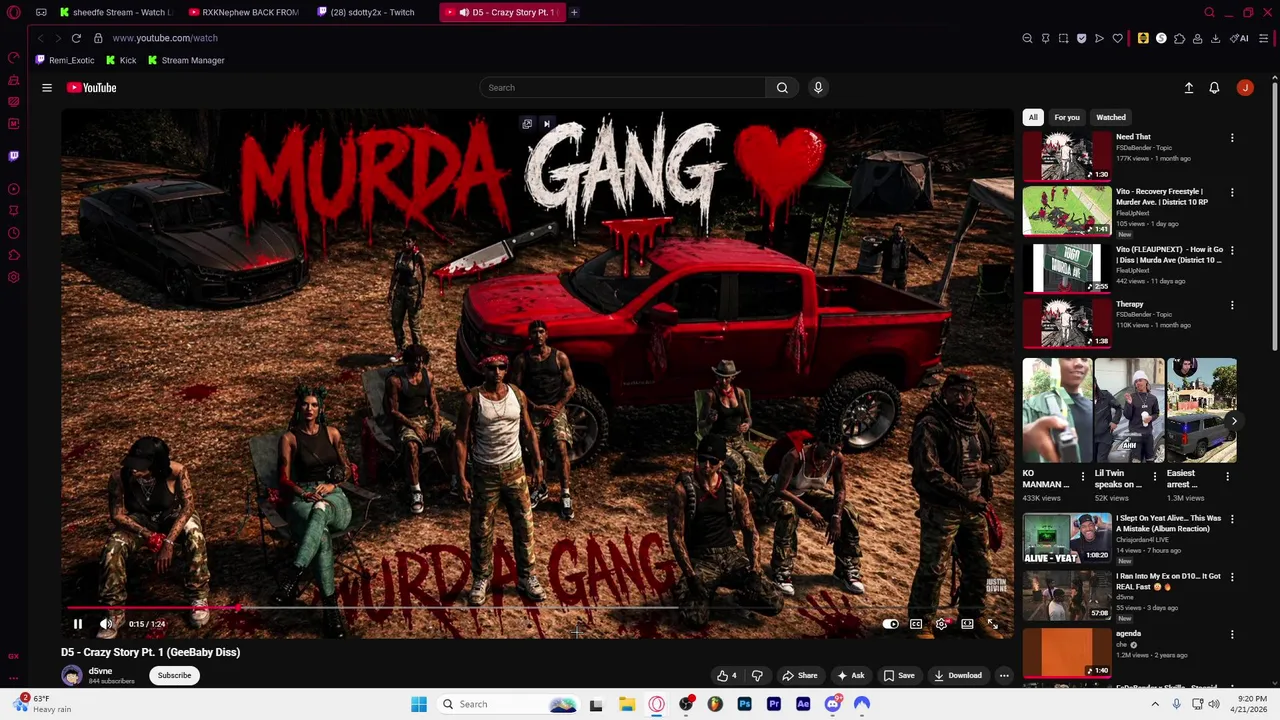
Task: Launch Photoshop from the taskbar
Action: click(x=744, y=704)
